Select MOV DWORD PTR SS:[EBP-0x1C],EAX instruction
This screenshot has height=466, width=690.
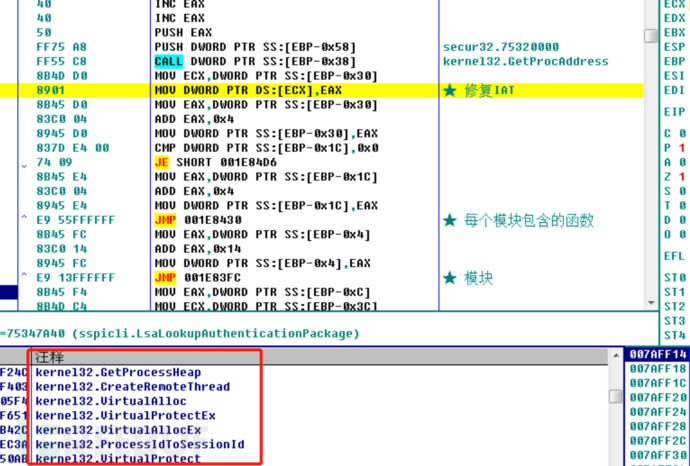pyautogui.click(x=266, y=205)
